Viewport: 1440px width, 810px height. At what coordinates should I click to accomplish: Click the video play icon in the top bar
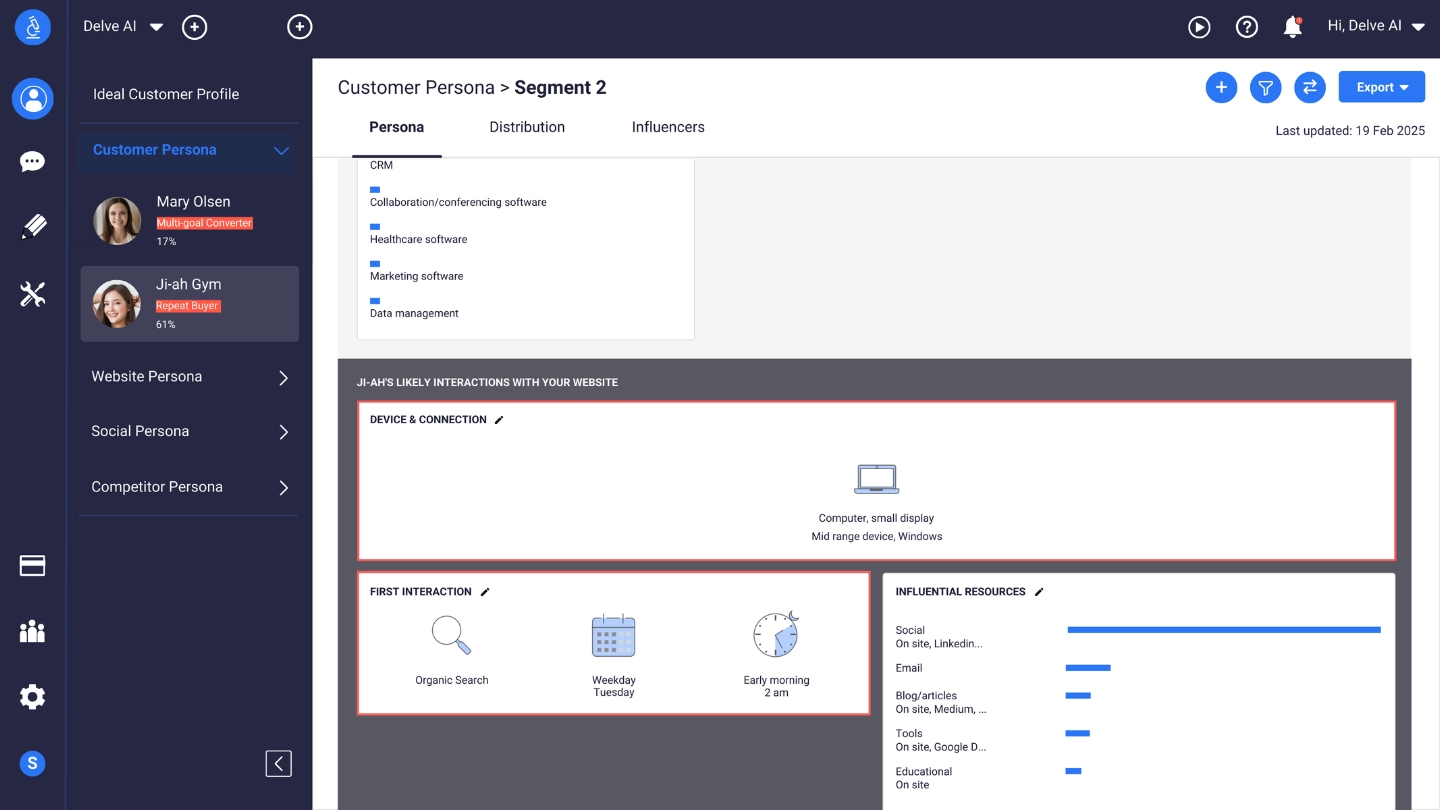(1199, 27)
